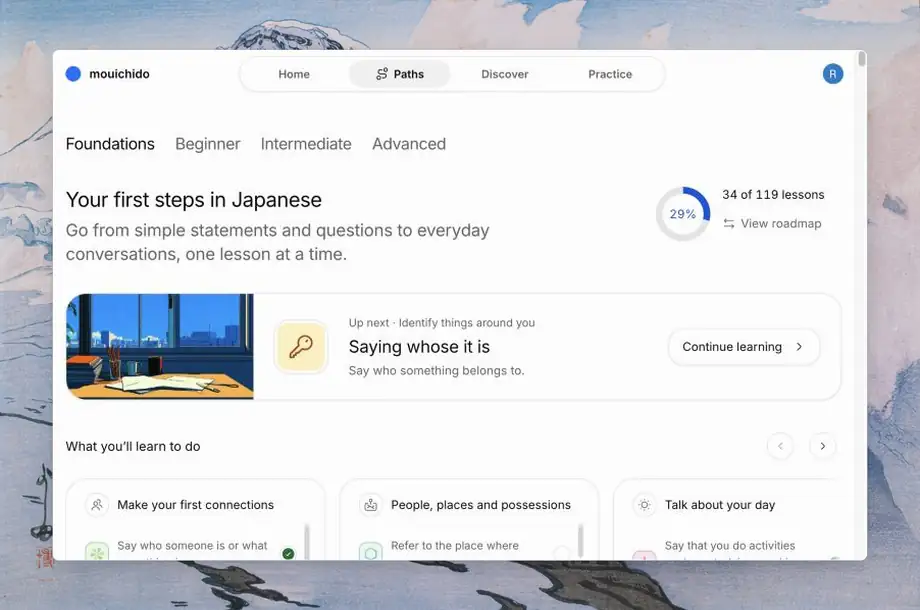Open the Discover tab
920x610 pixels.
click(x=505, y=74)
